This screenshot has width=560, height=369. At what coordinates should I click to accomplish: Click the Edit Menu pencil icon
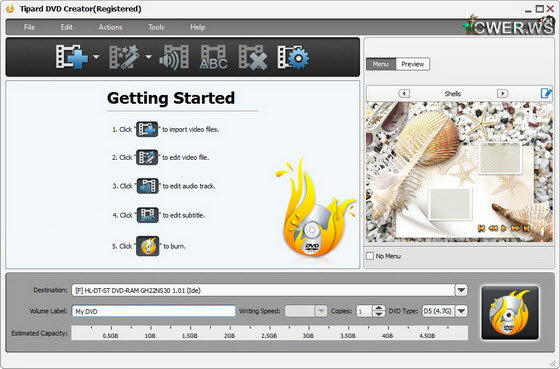point(546,93)
